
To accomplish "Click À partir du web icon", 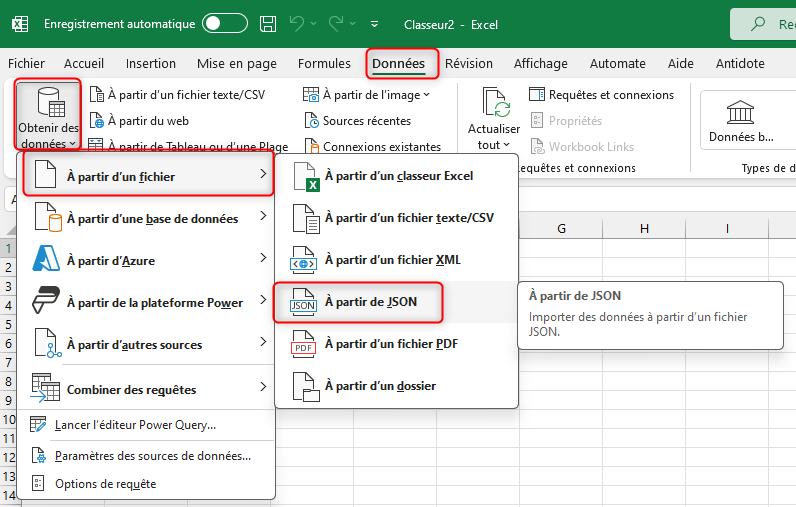I will point(97,120).
